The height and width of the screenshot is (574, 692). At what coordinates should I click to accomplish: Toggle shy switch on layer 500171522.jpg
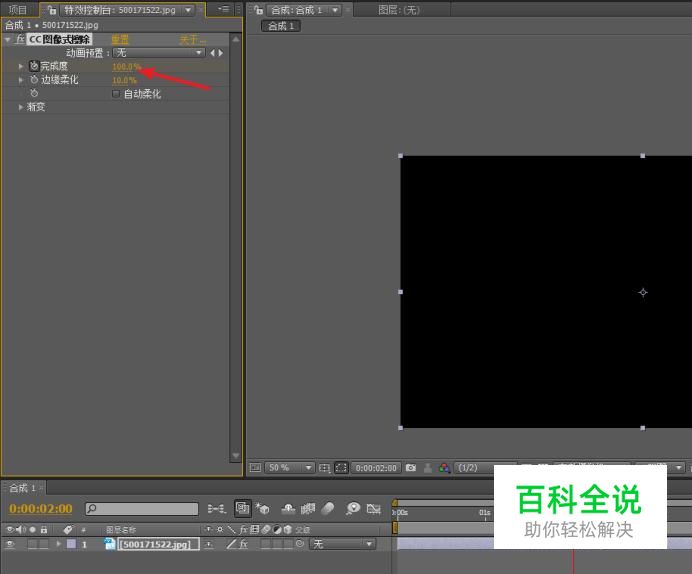(209, 544)
